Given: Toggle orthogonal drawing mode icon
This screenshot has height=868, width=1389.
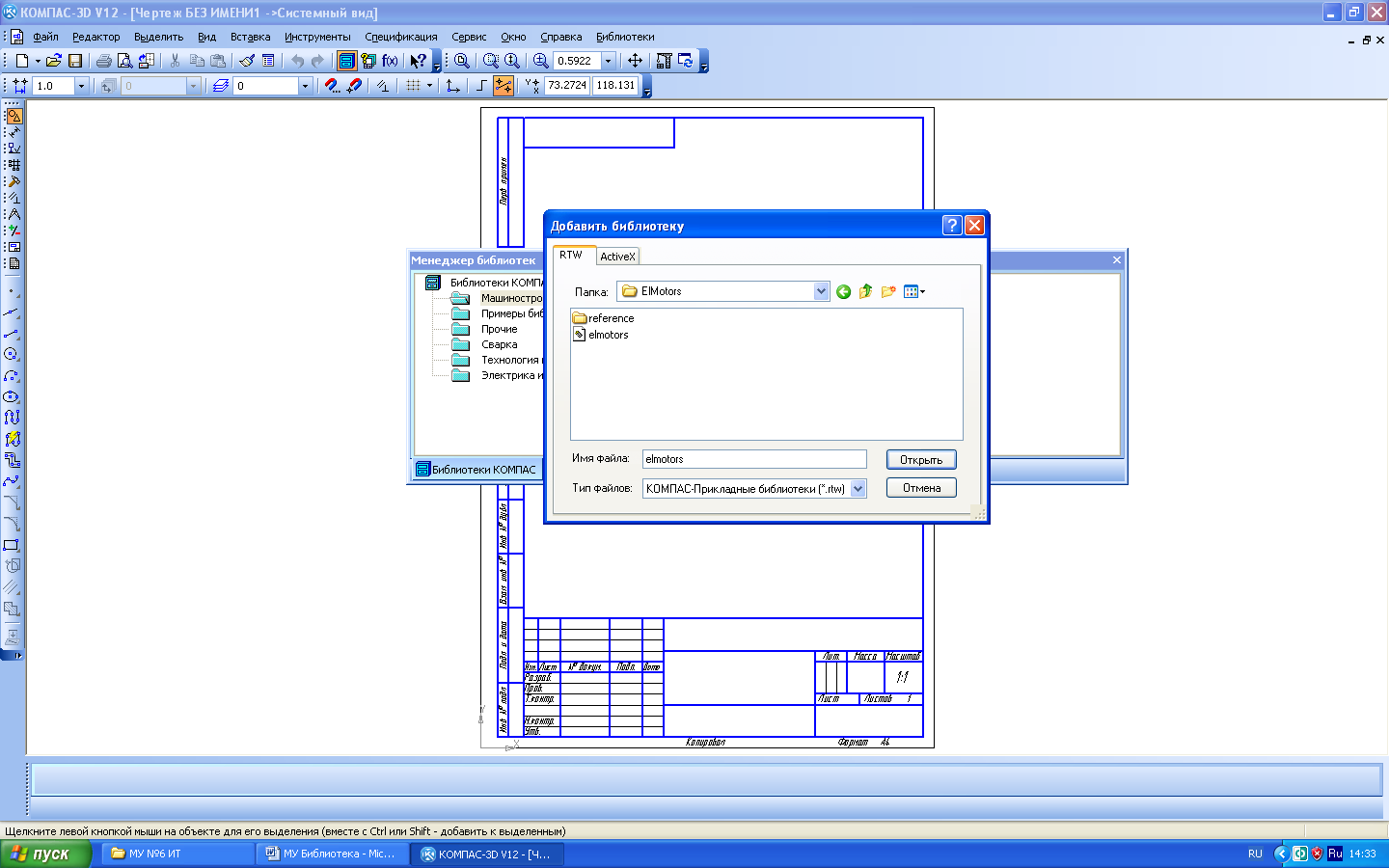Looking at the screenshot, I should [481, 86].
